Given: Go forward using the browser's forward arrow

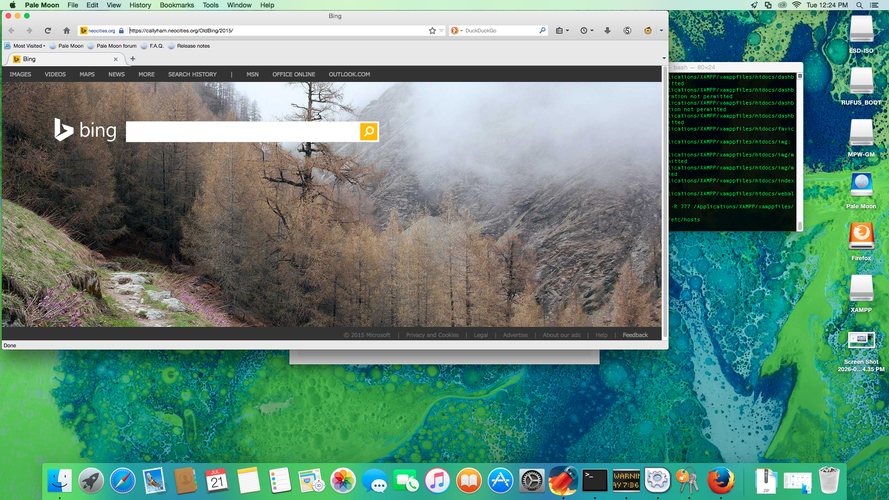Looking at the screenshot, I should tap(29, 31).
